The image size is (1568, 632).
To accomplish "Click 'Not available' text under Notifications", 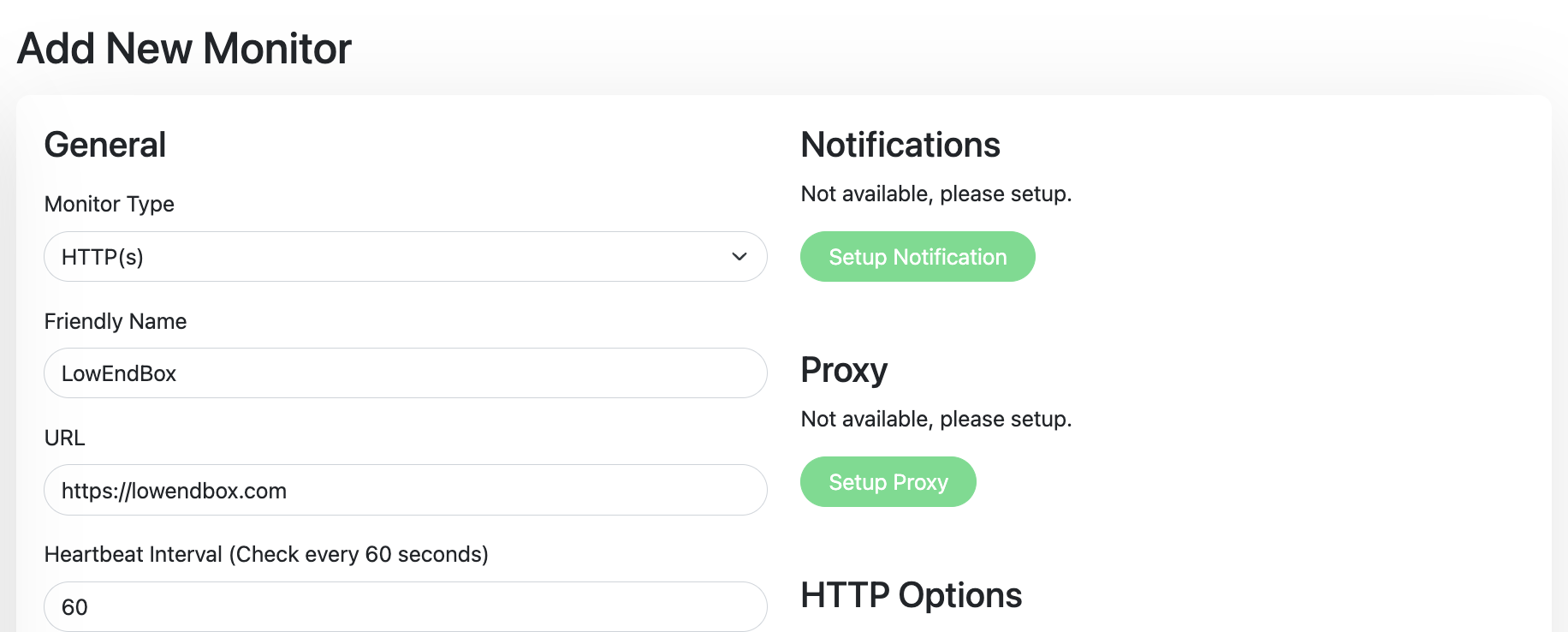I will [935, 194].
